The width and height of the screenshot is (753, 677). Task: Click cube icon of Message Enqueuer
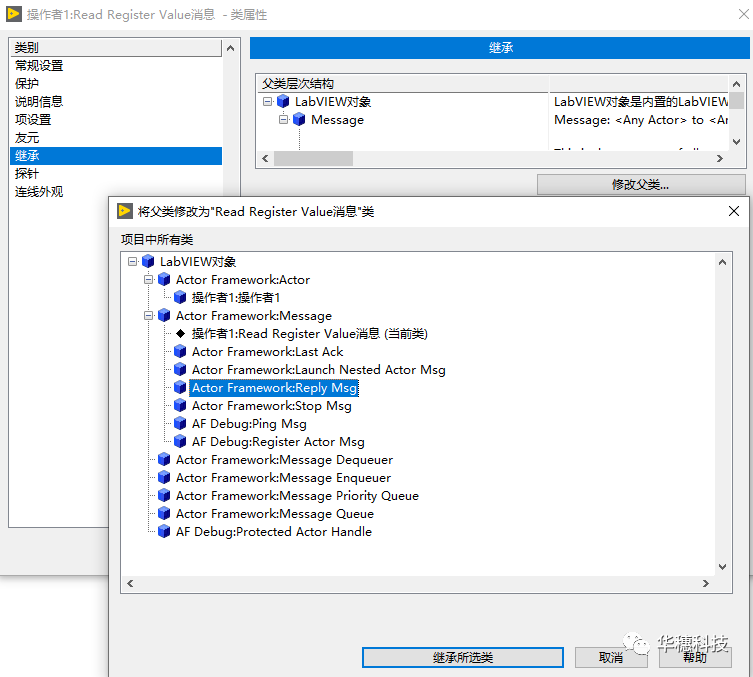[164, 478]
